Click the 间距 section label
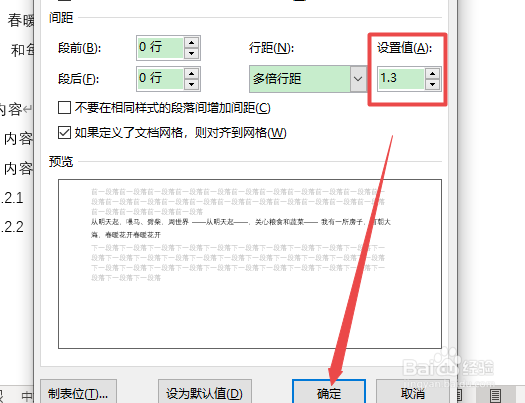525x403 pixels. click(x=61, y=18)
